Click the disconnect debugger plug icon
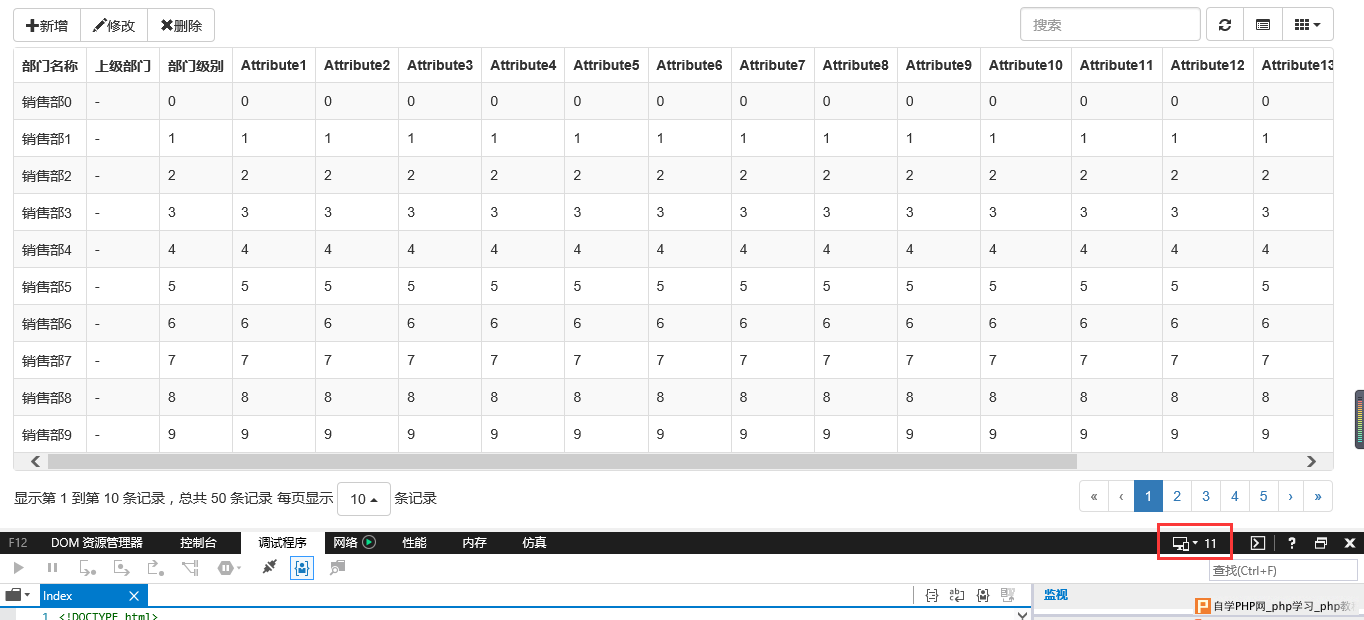 (268, 568)
